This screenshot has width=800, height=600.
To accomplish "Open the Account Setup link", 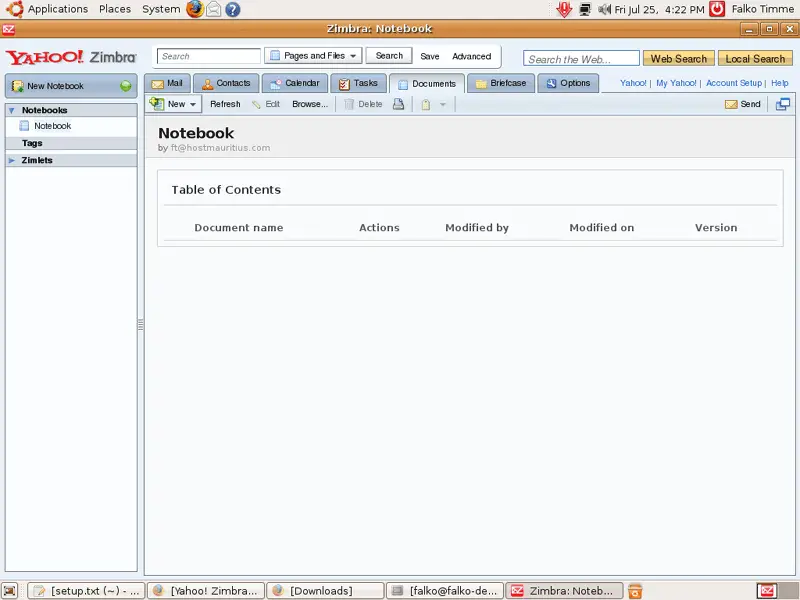I will click(734, 83).
